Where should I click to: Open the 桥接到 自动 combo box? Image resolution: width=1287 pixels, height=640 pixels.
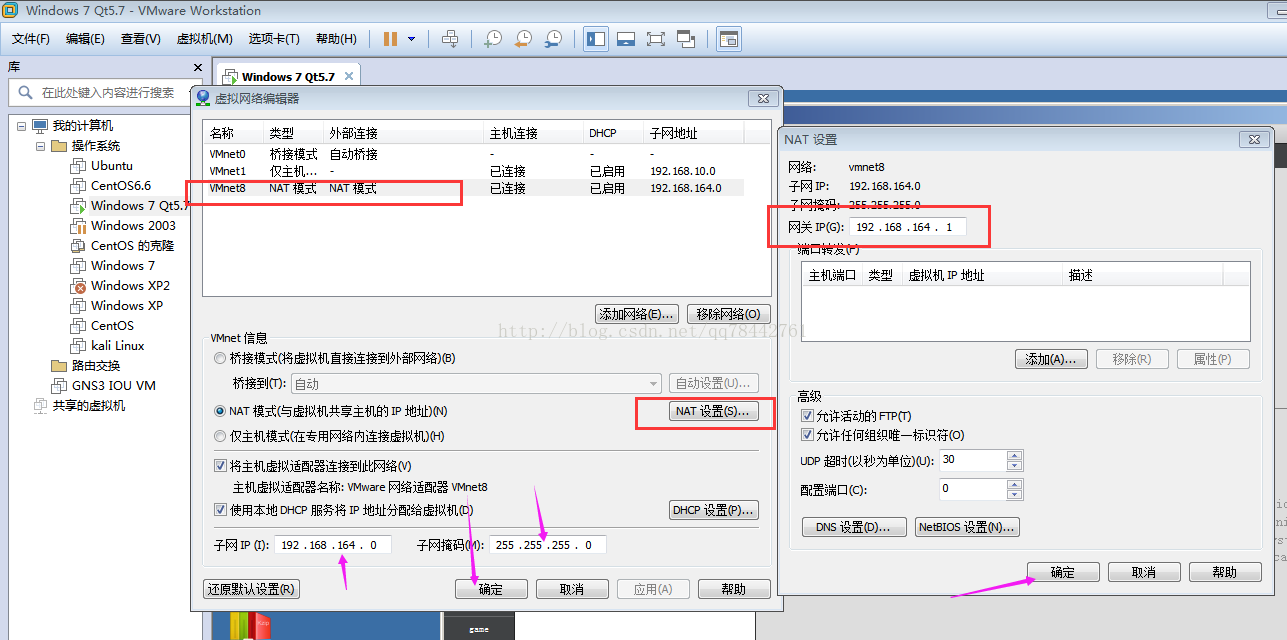[476, 384]
